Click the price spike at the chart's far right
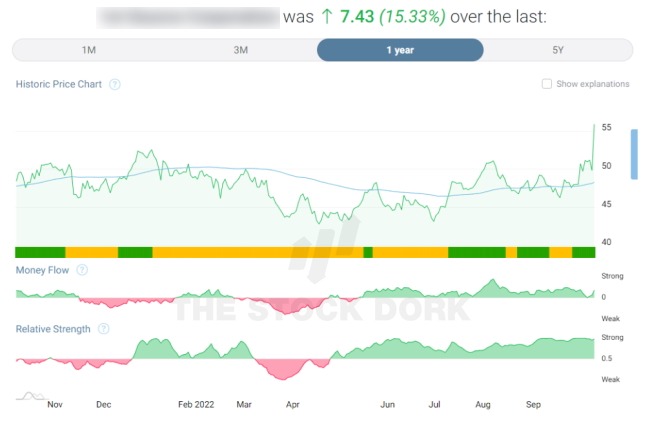Viewport: 650px width, 434px height. point(594,130)
